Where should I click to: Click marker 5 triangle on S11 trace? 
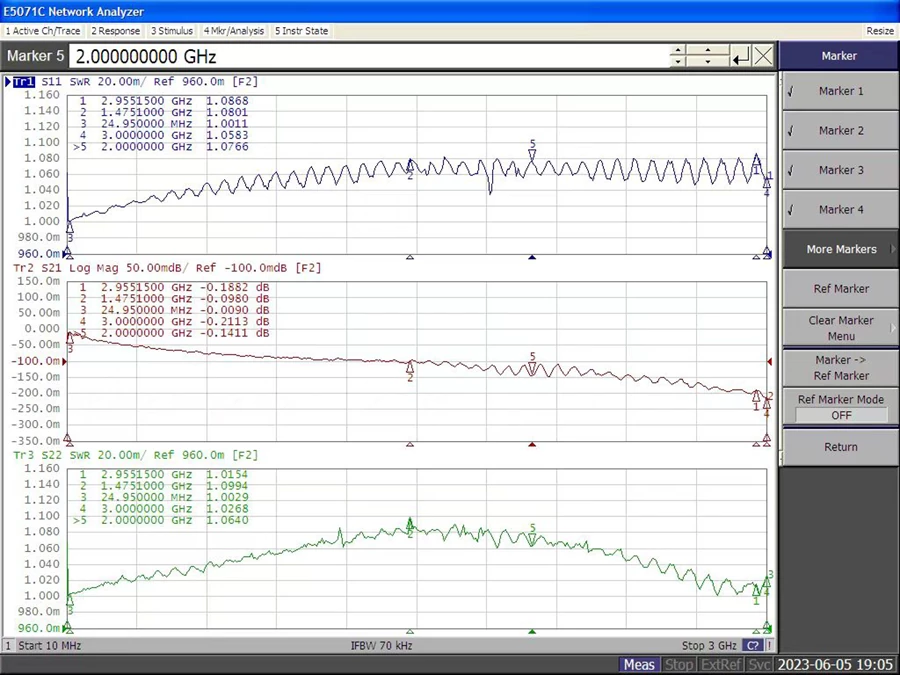coord(532,154)
